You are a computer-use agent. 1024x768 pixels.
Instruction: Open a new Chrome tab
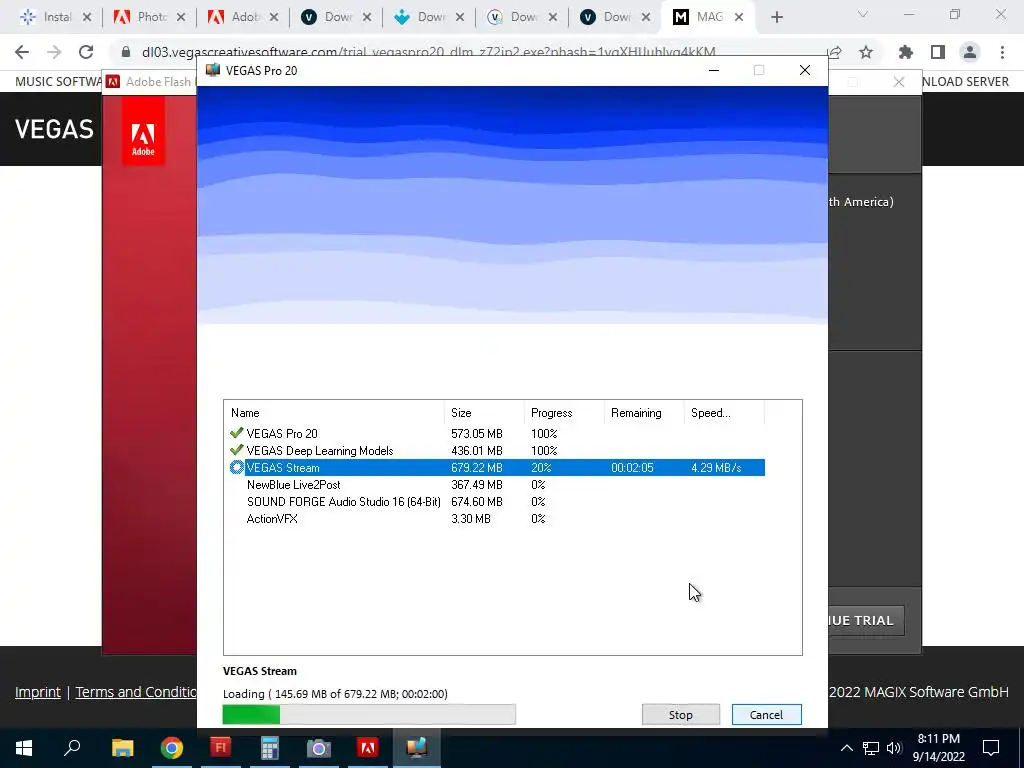click(776, 18)
